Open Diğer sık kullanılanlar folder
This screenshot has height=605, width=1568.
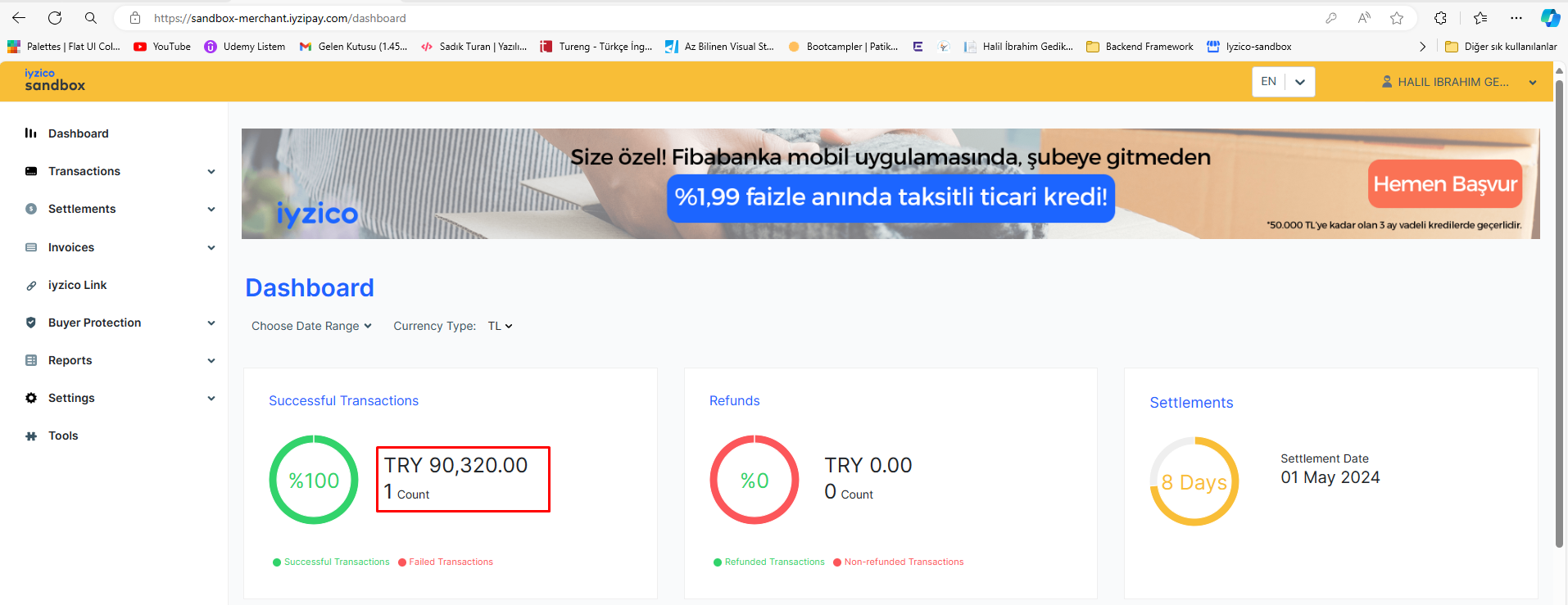(1501, 47)
